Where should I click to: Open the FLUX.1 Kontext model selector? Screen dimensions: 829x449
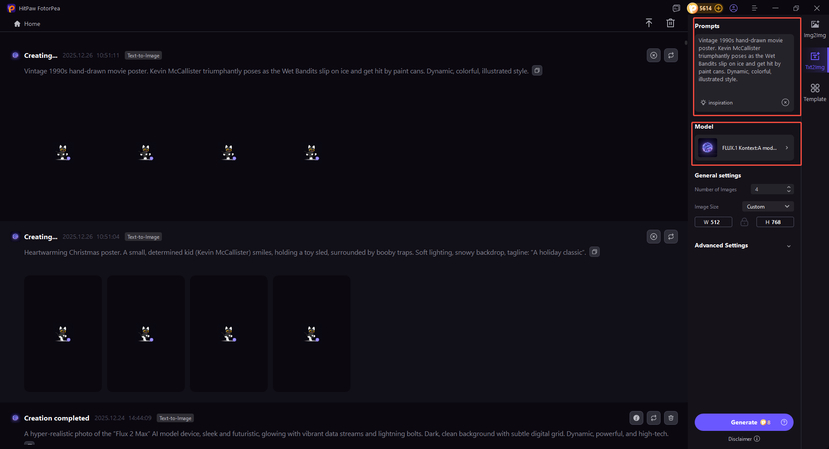(x=744, y=148)
